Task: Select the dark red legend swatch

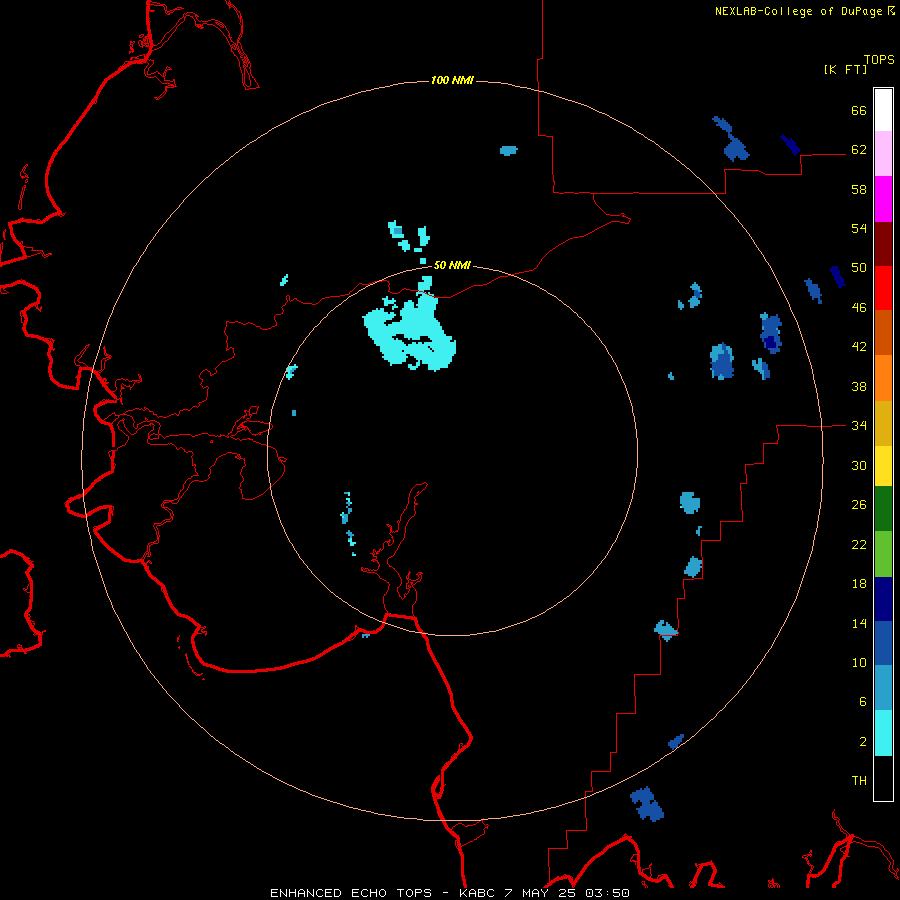Action: click(883, 243)
